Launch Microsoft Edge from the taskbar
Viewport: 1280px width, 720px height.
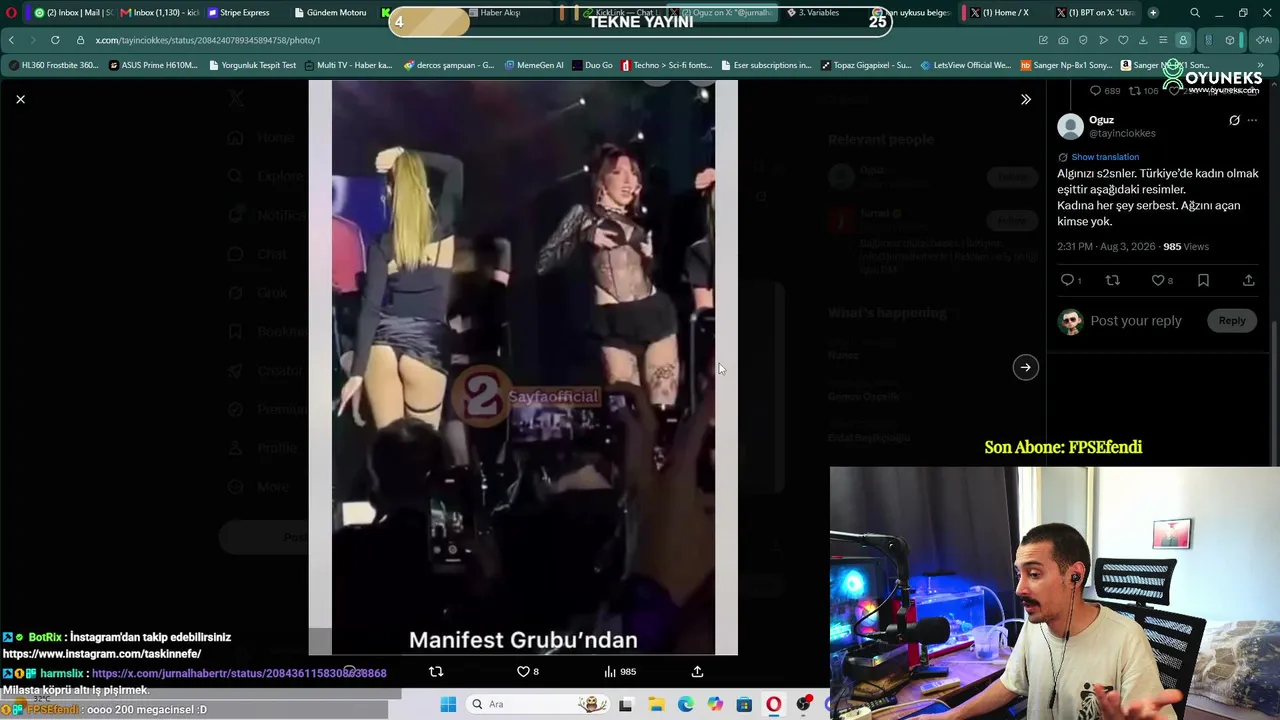click(685, 704)
